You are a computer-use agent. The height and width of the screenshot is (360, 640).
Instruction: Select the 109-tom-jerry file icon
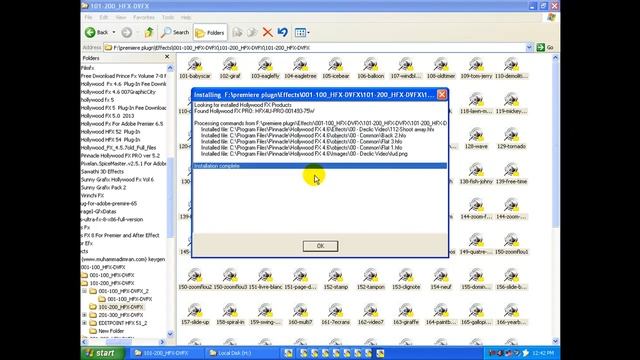click(x=476, y=68)
